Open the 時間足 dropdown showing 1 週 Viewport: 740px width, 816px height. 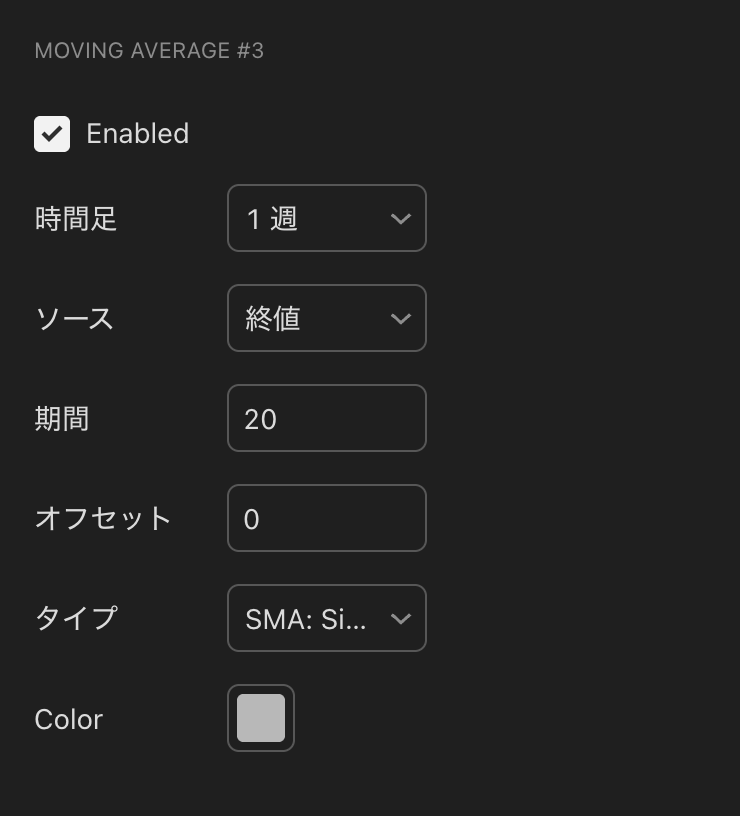coord(327,218)
